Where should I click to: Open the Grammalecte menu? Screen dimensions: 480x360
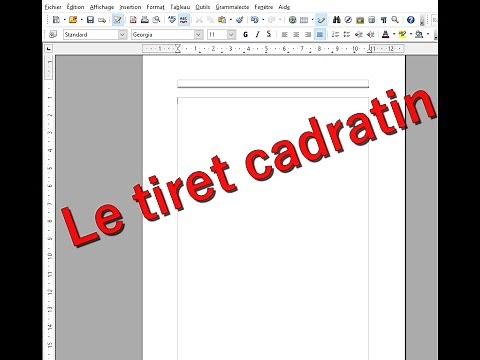coord(232,7)
